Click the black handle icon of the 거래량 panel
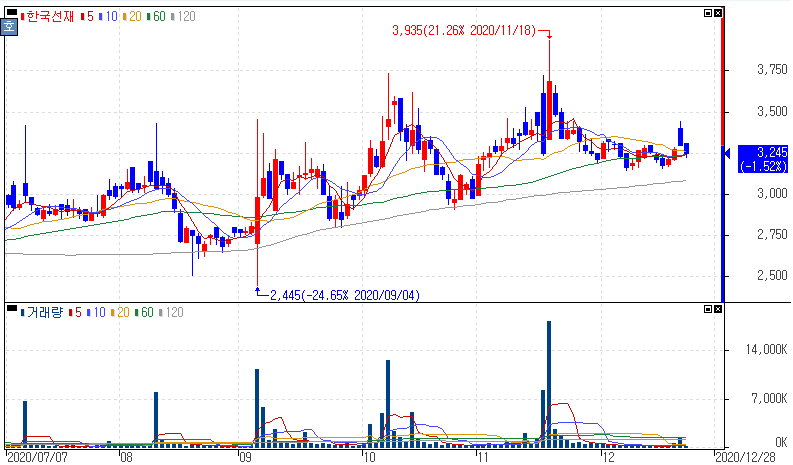 (x=12, y=308)
